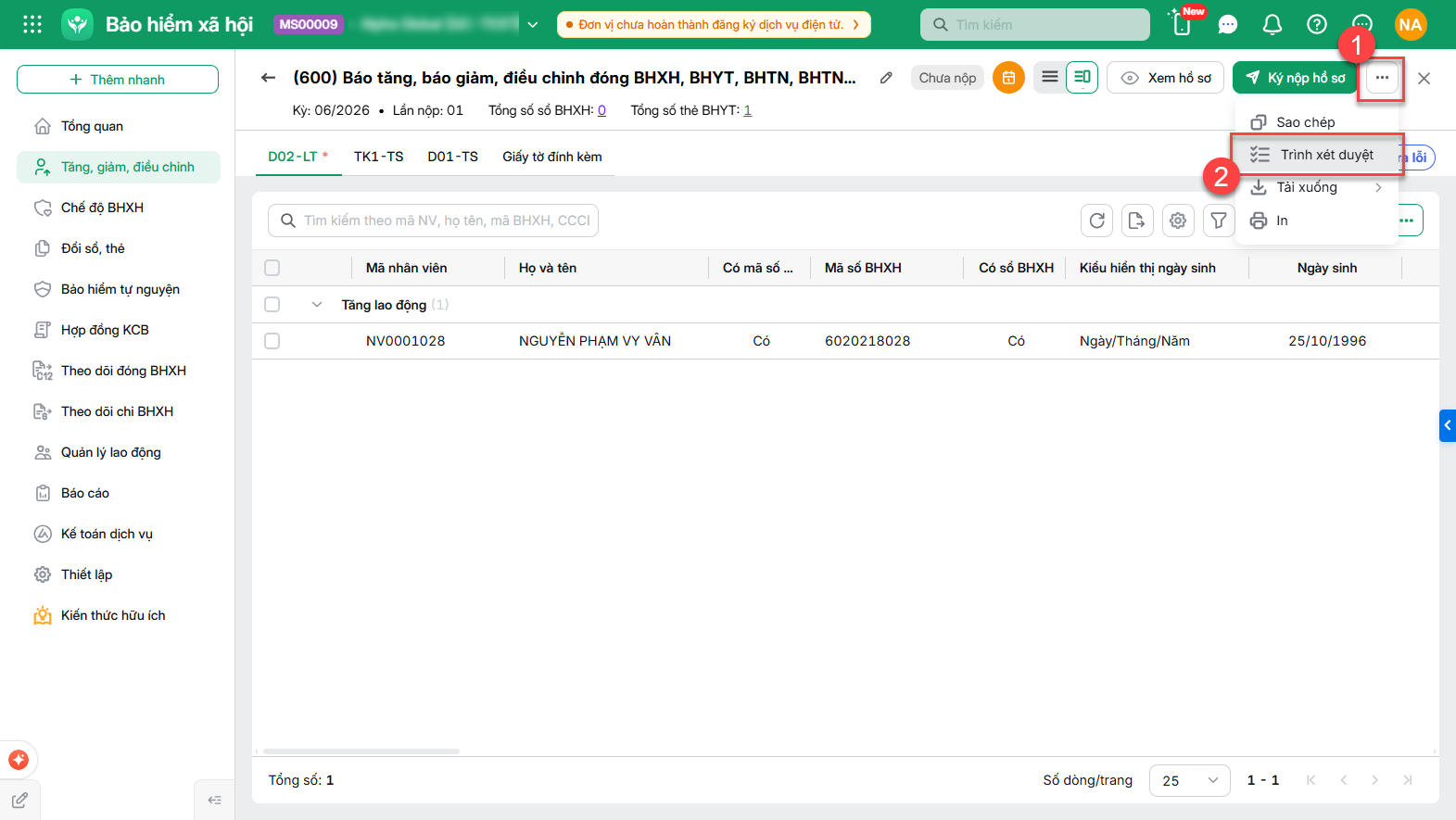Open the help question mark icon

pos(1317,24)
